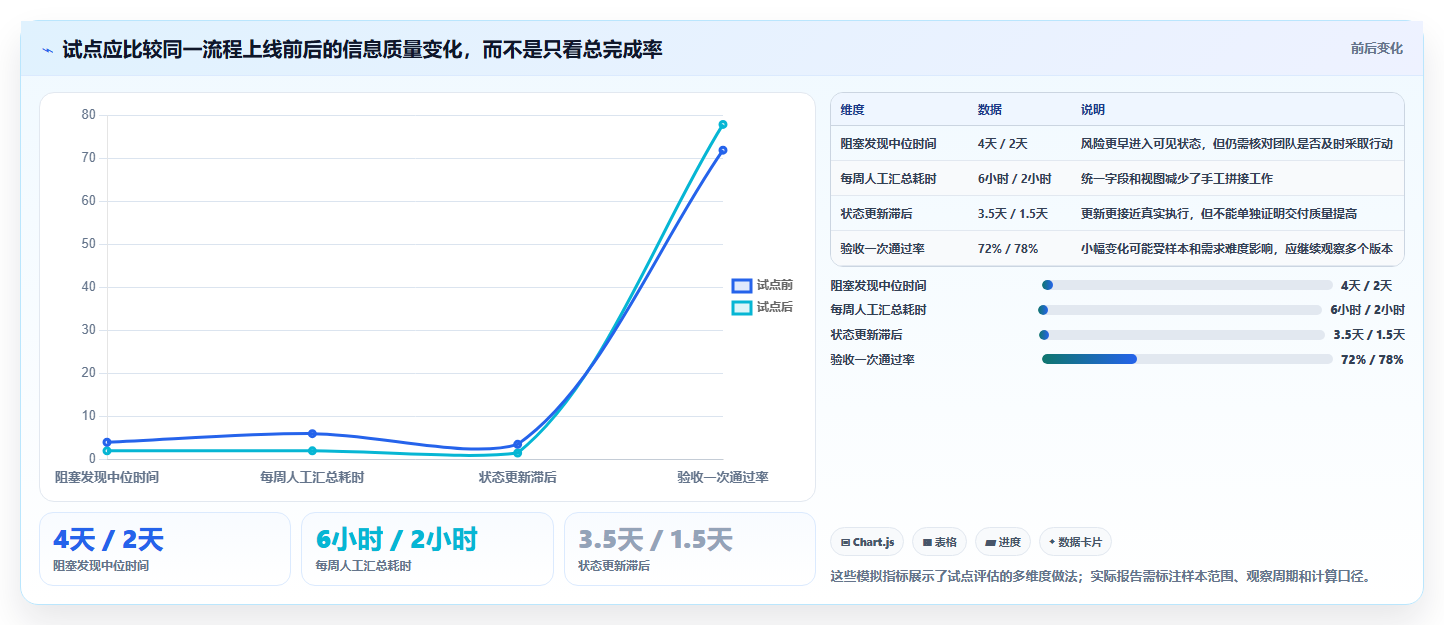Click the 前后变化 label in header
Viewport: 1444px width, 625px height.
click(1376, 48)
